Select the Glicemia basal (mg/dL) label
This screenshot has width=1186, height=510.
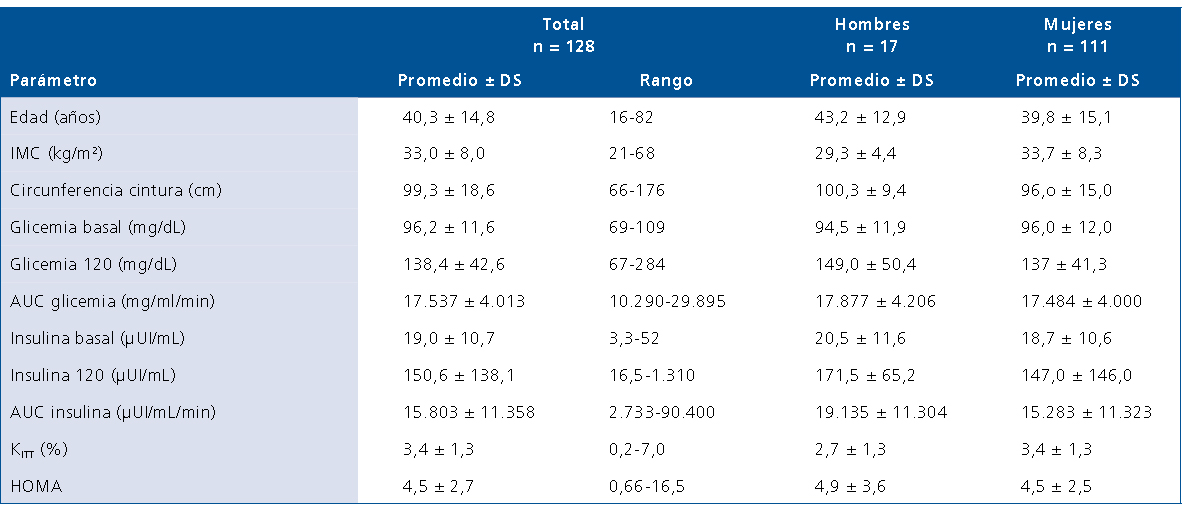click(97, 227)
